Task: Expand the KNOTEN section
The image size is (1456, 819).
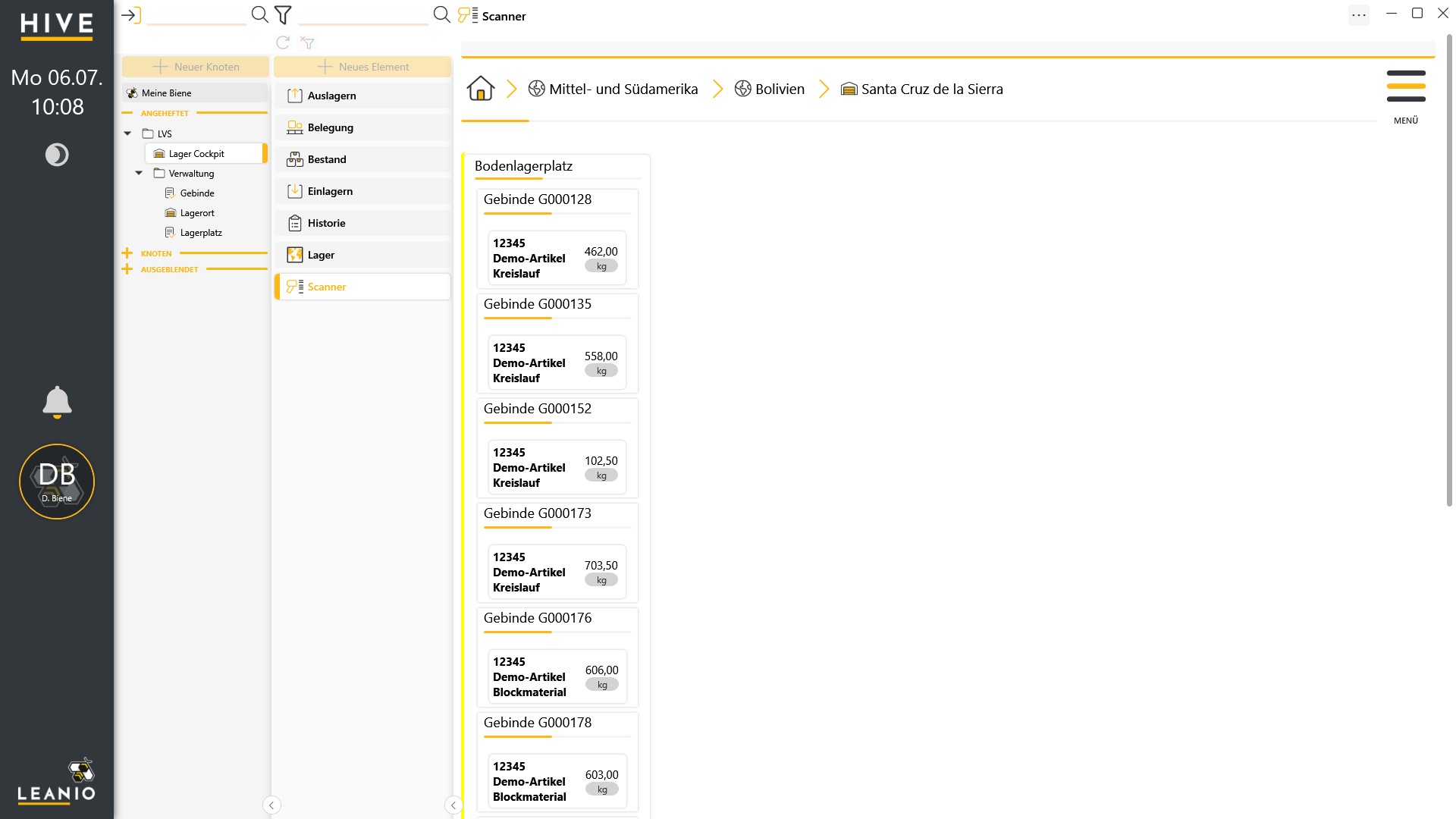Action: 127,253
